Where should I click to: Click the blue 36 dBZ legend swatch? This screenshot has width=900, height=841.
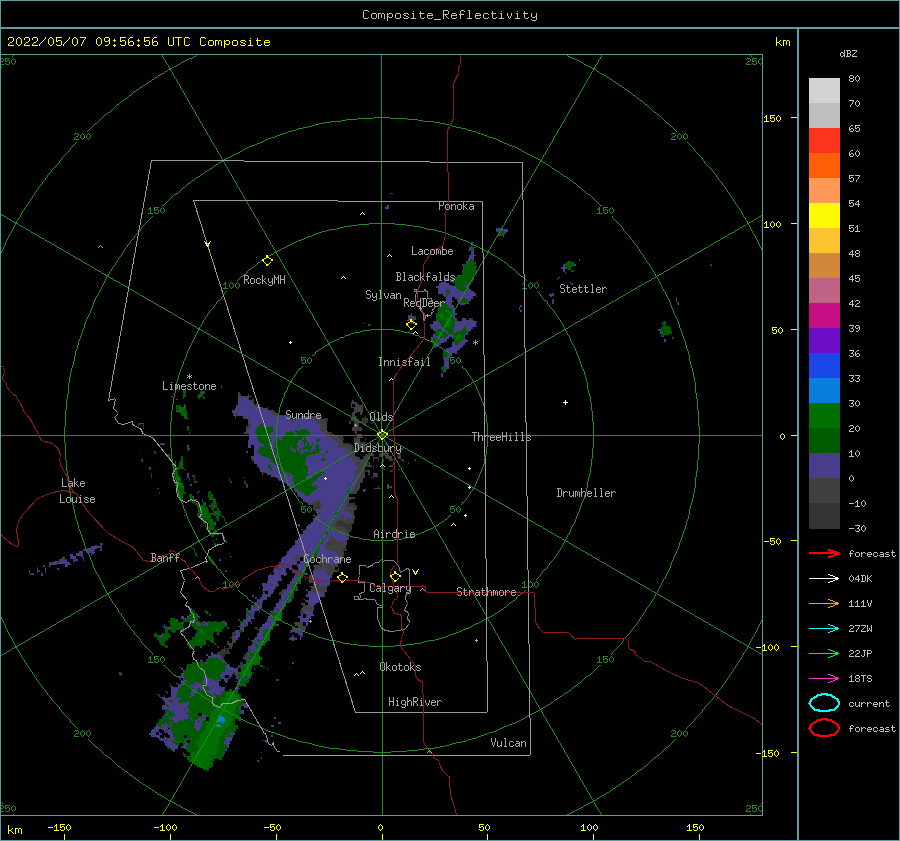[x=824, y=366]
